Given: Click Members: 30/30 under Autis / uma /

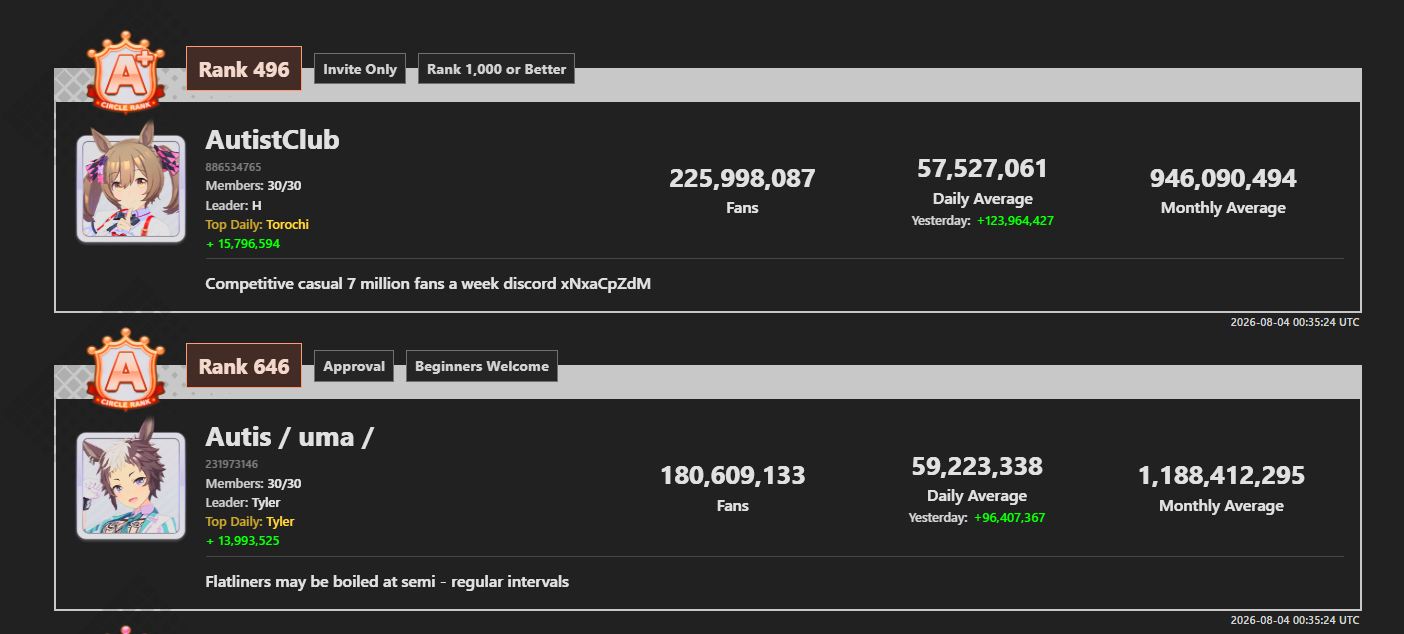Looking at the screenshot, I should tap(253, 483).
